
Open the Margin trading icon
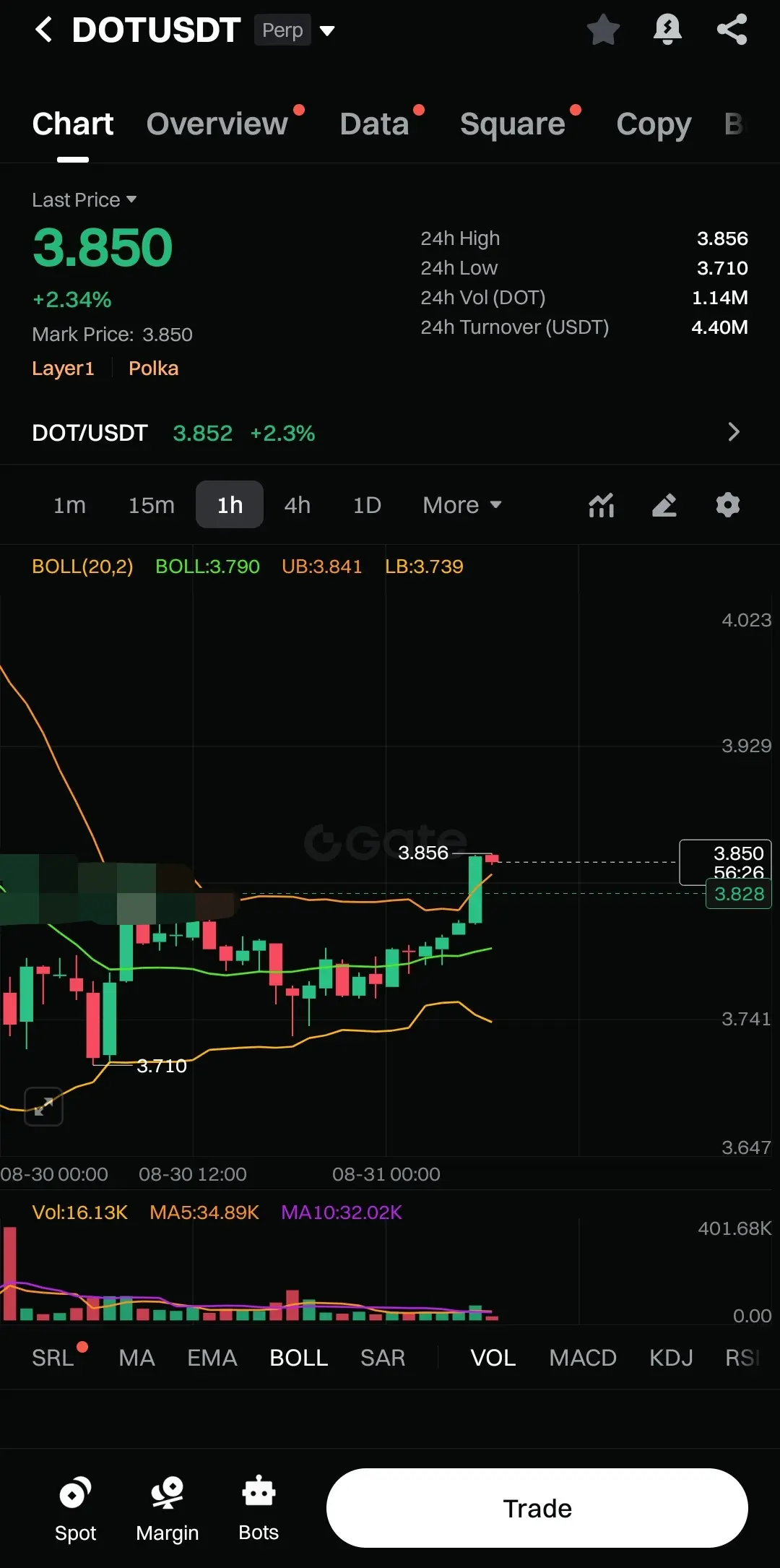pos(167,1509)
